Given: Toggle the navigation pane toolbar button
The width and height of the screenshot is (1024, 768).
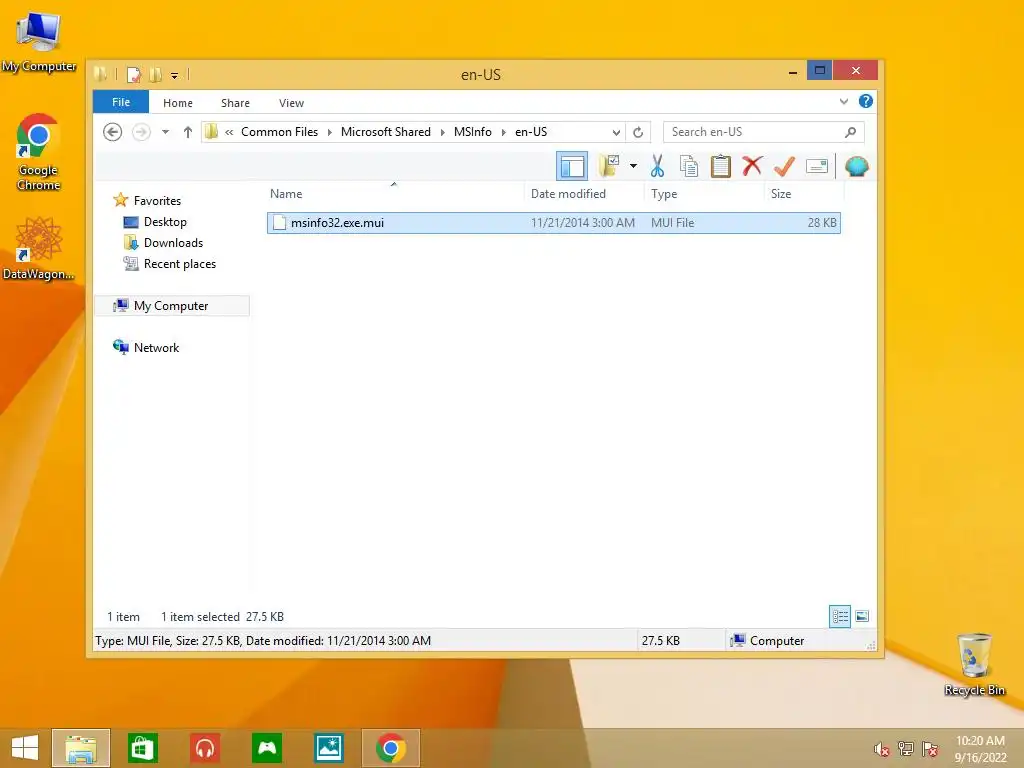Looking at the screenshot, I should tap(572, 166).
